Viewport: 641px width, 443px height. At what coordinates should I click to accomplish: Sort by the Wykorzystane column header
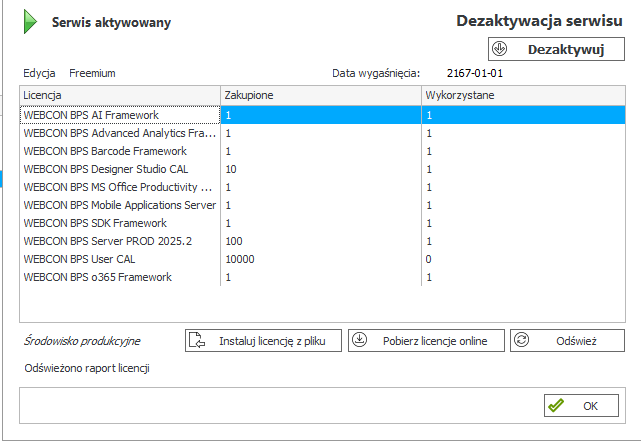tap(523, 95)
